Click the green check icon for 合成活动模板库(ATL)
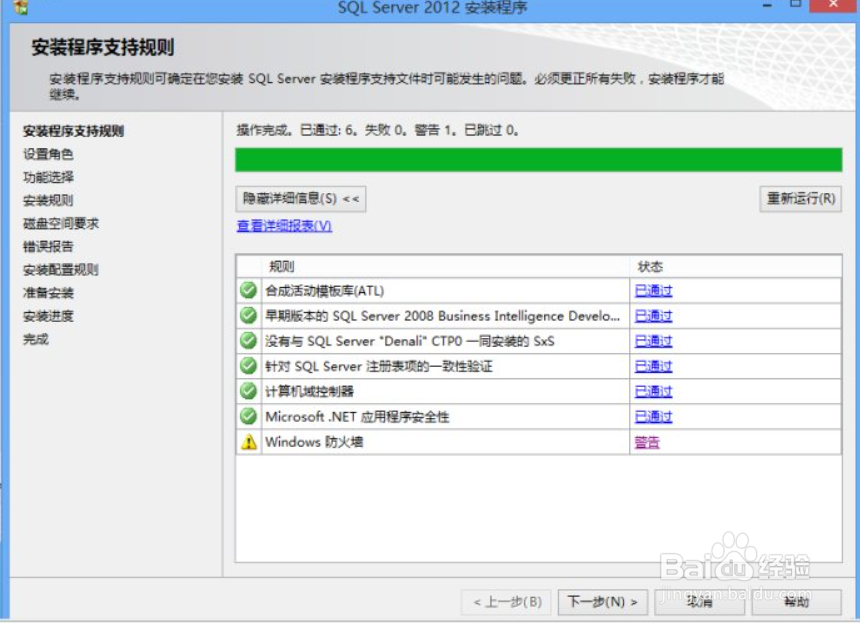This screenshot has width=860, height=624. click(248, 290)
